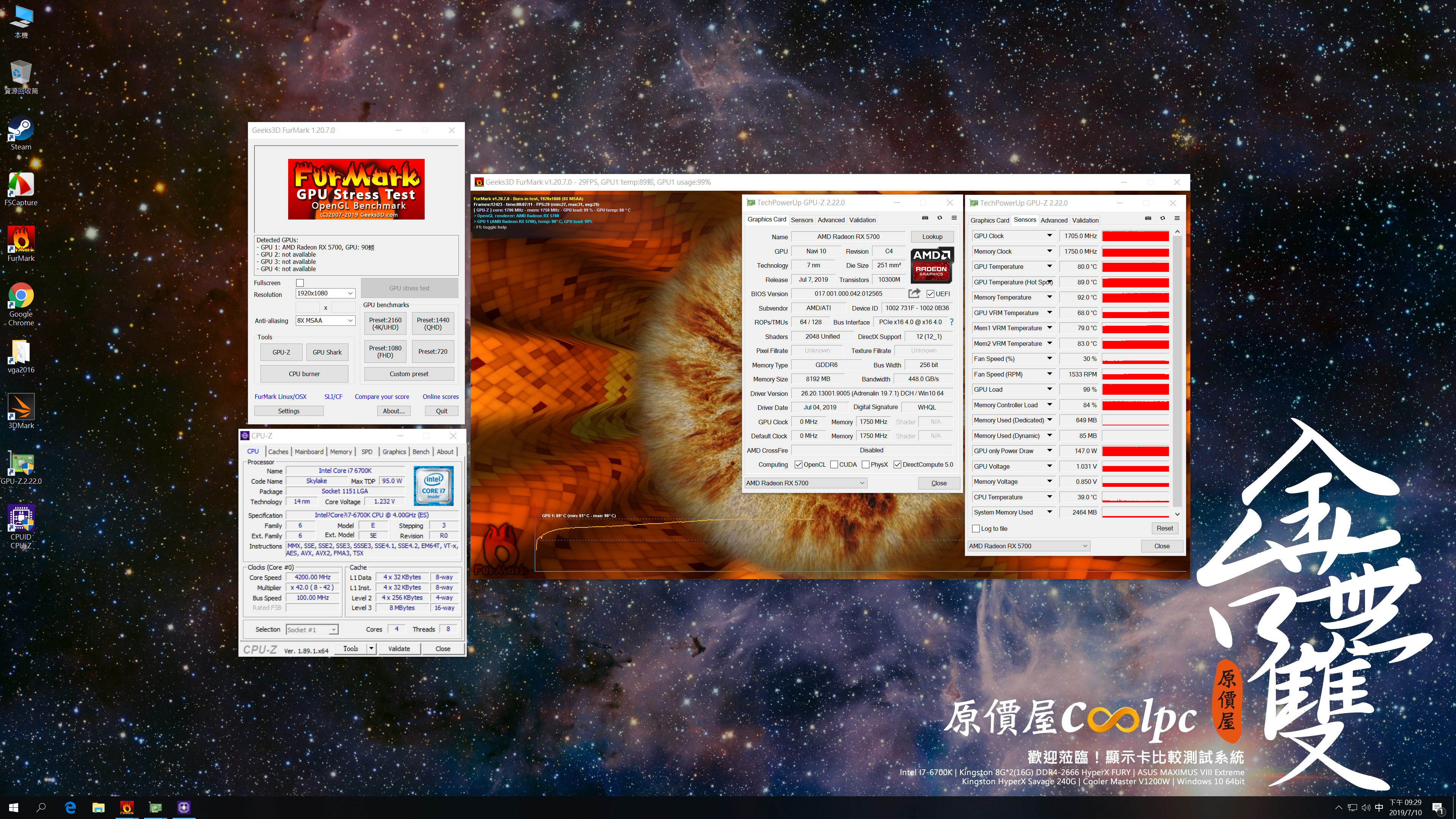Open the taskbar notification center icon

pos(1438,808)
